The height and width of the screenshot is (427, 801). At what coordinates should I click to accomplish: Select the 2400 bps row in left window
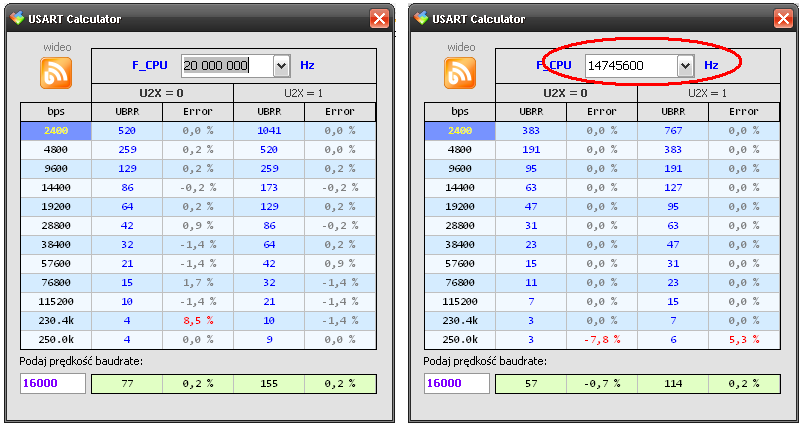tap(198, 131)
